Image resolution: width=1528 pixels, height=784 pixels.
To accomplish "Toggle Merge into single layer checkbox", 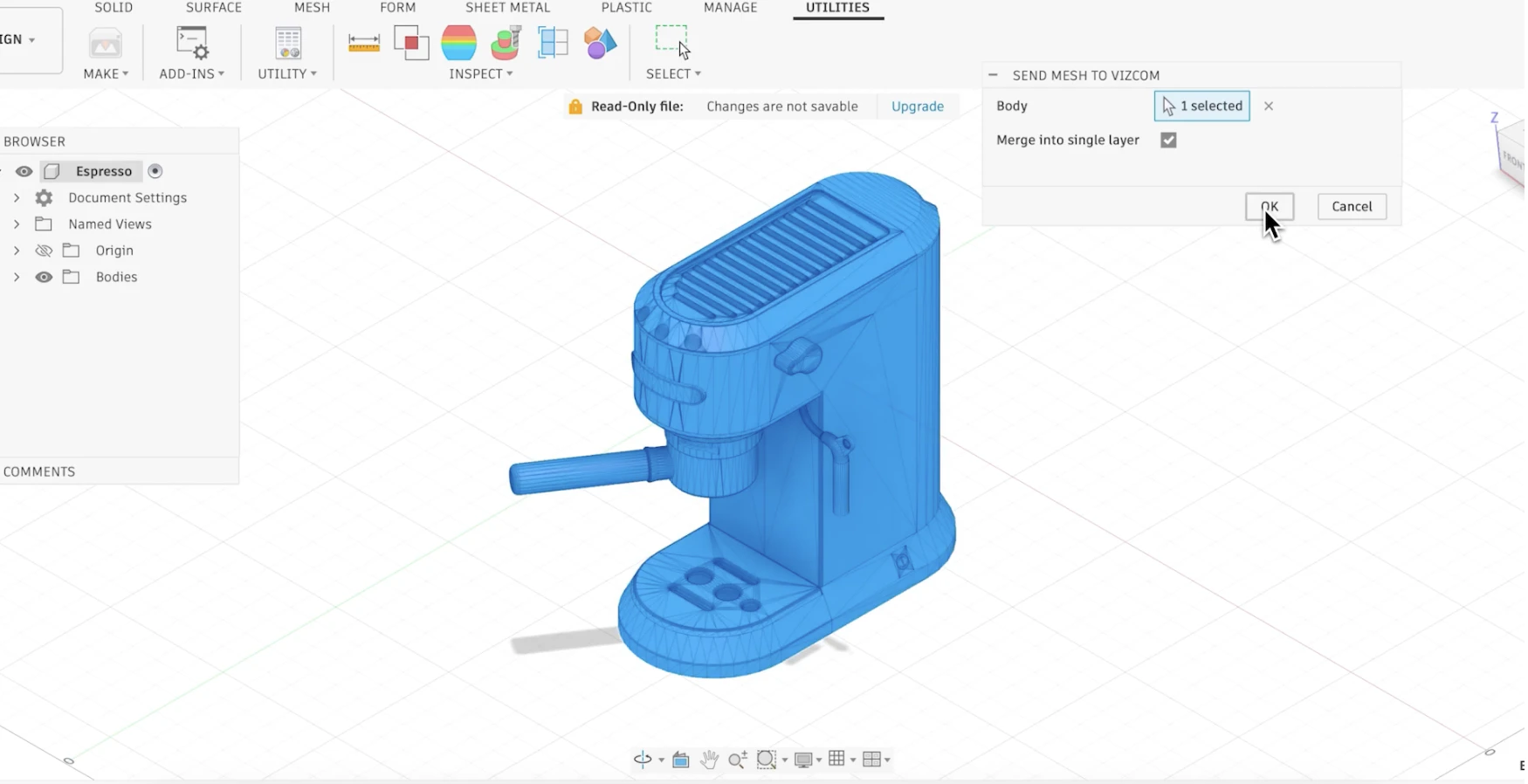I will [x=1168, y=140].
